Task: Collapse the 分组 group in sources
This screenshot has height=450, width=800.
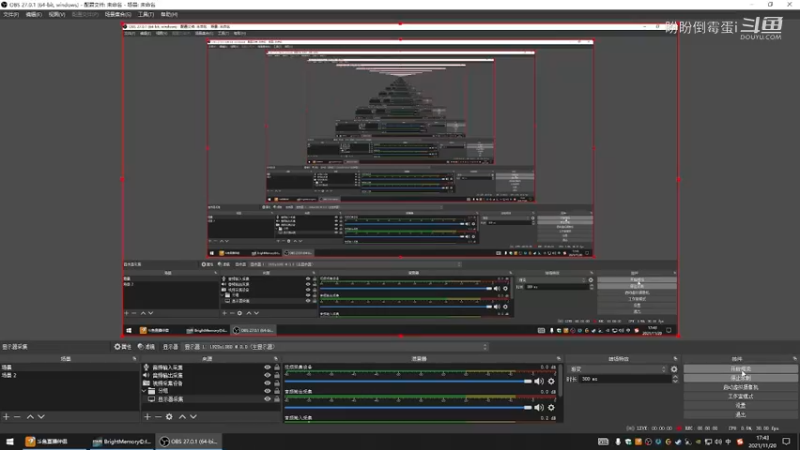Action: pyautogui.click(x=144, y=391)
